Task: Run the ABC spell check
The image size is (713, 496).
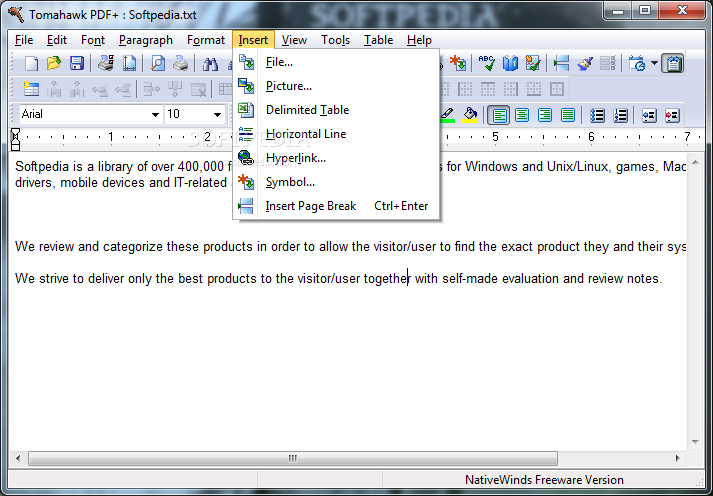Action: (x=487, y=63)
